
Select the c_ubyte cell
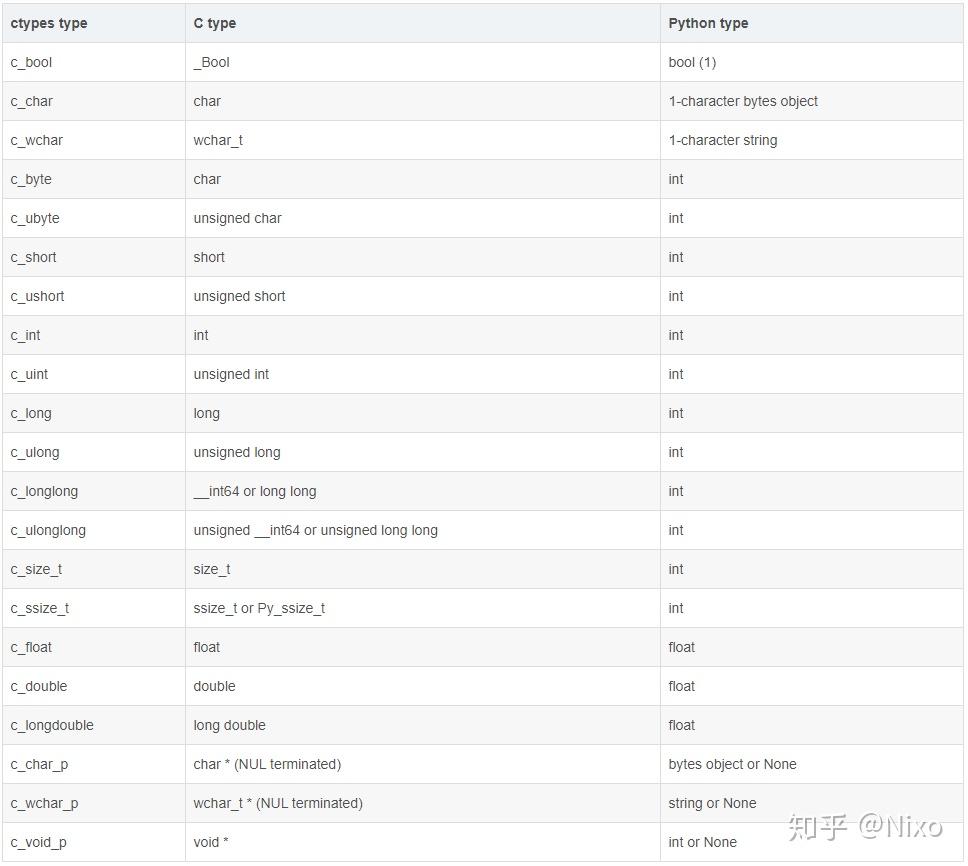coord(35,218)
